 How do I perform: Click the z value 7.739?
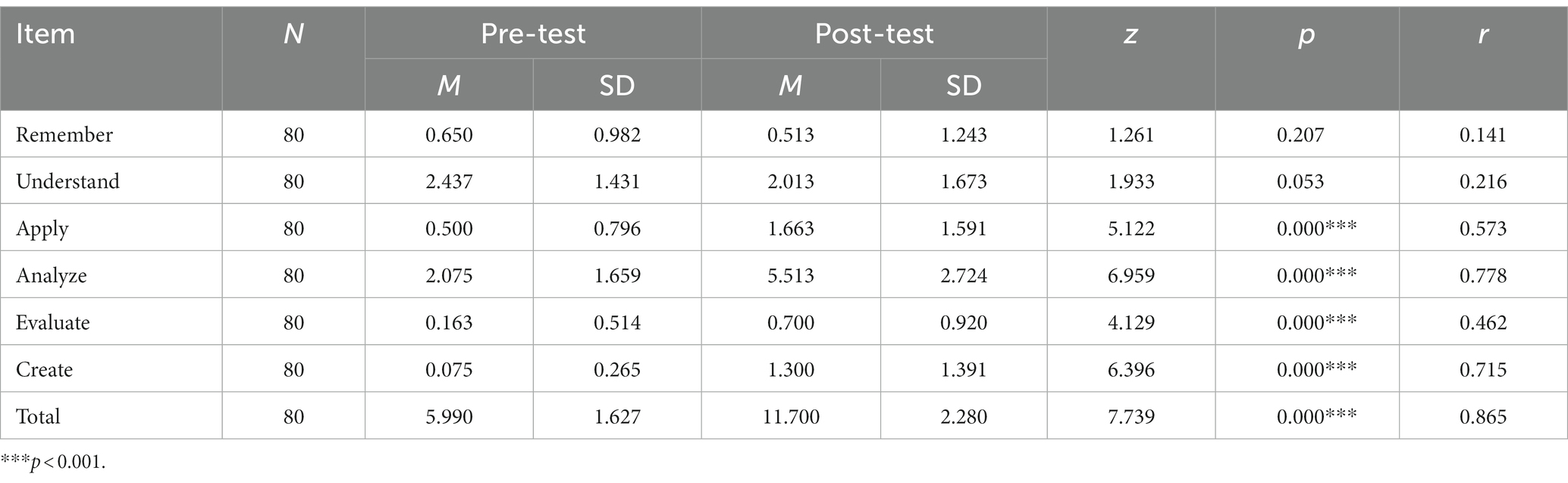(1131, 417)
